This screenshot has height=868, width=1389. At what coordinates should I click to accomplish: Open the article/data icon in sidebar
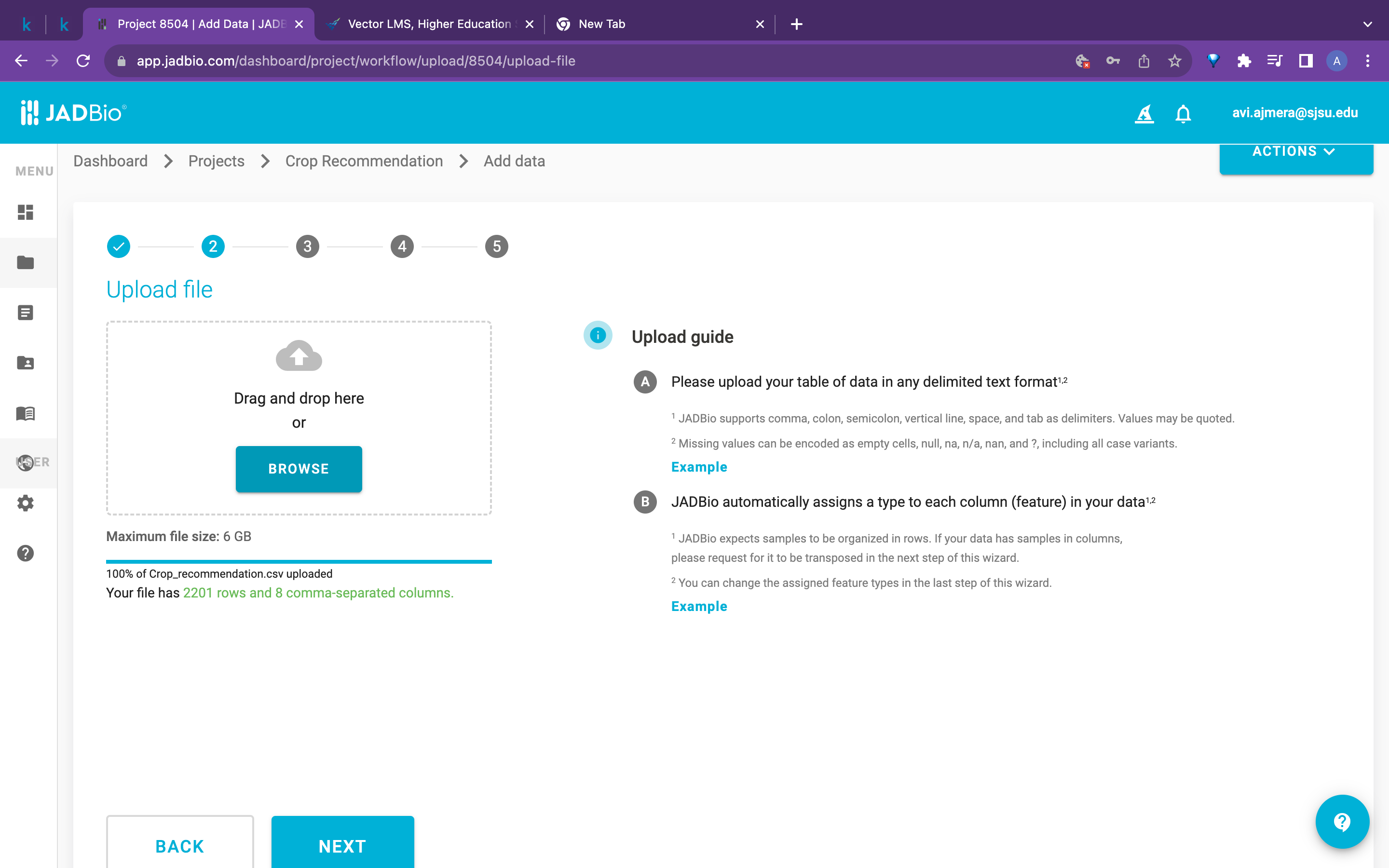coord(25,312)
